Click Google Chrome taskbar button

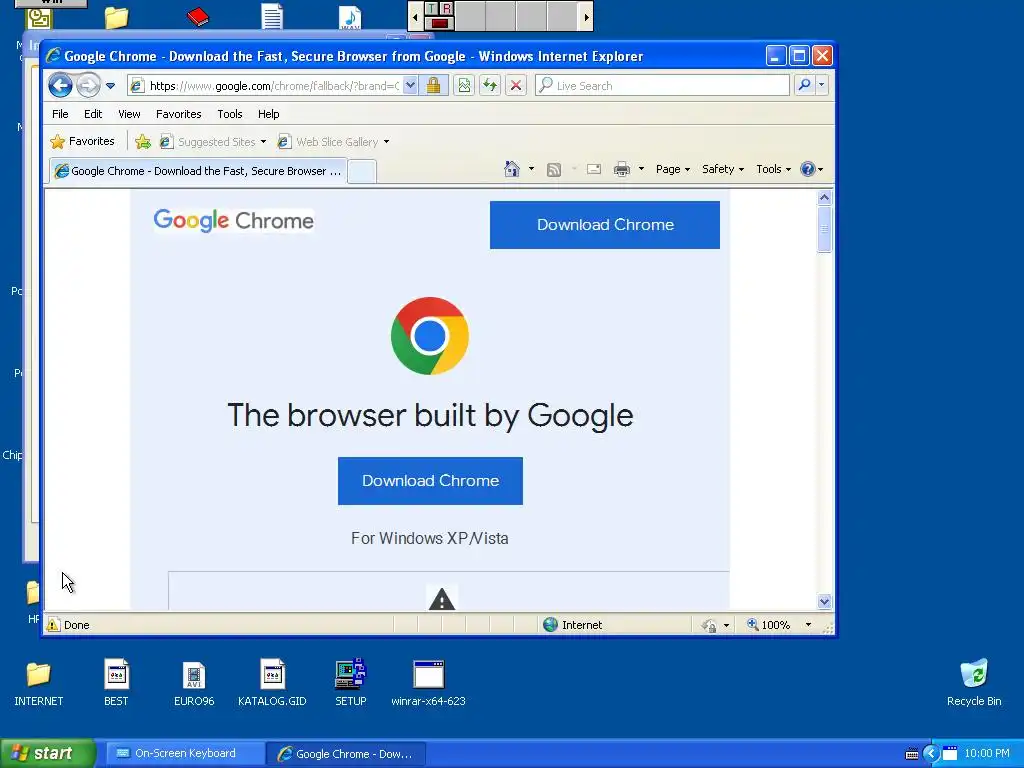click(346, 754)
